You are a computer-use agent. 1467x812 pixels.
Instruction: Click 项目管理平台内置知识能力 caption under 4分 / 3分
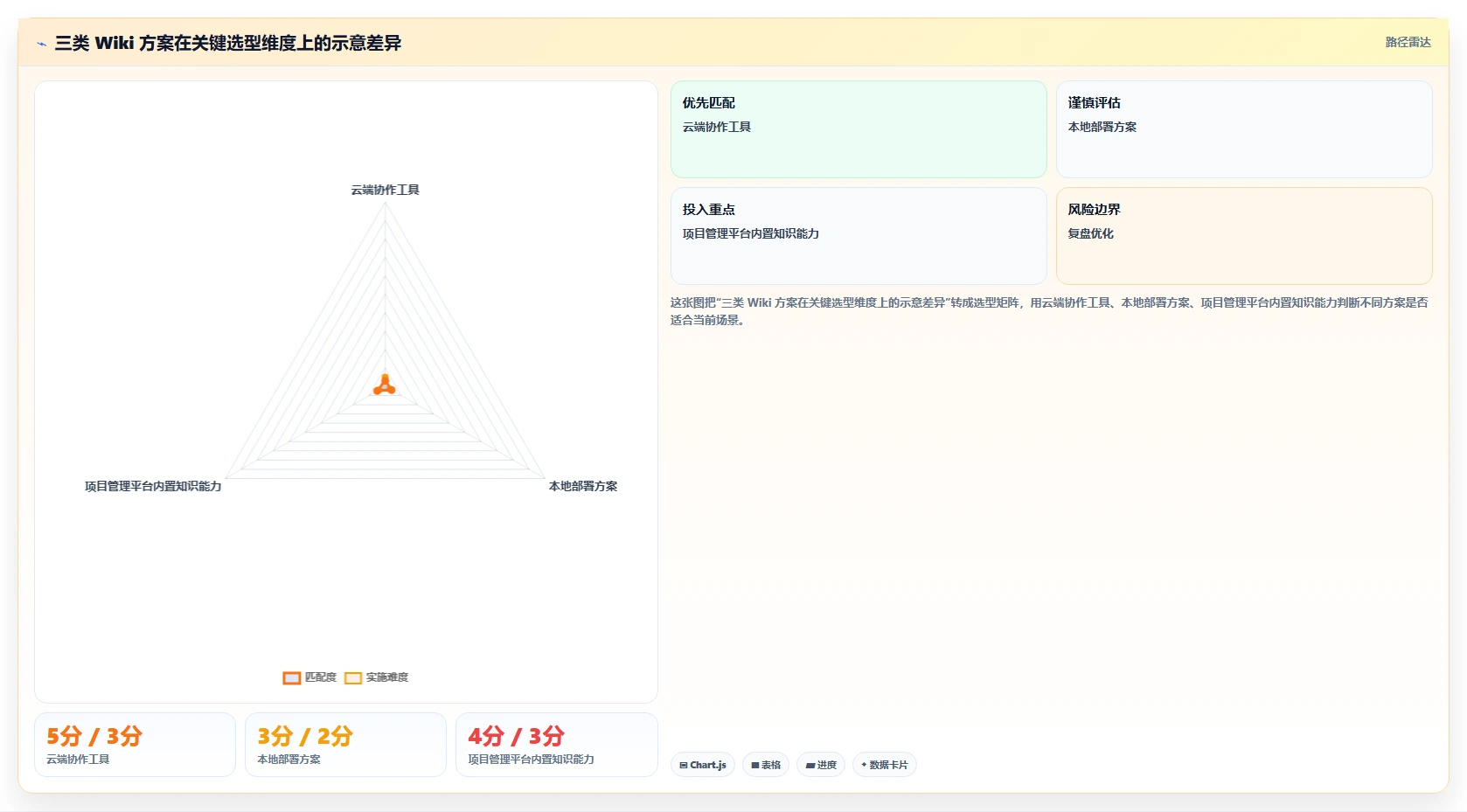pyautogui.click(x=531, y=760)
